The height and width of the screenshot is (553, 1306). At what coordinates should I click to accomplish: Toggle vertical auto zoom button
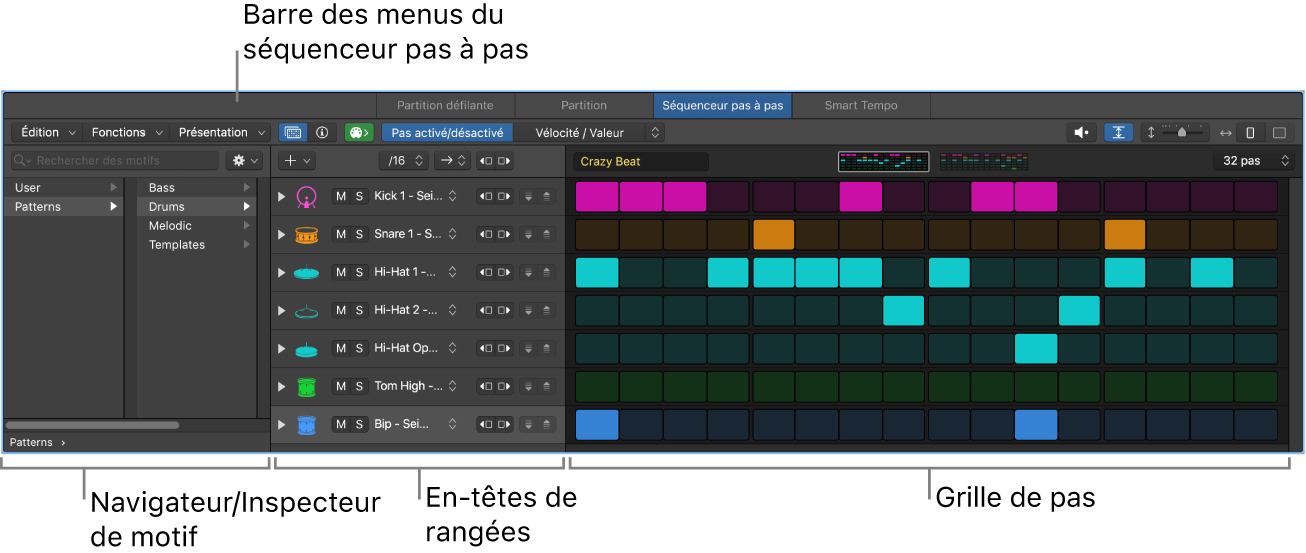click(x=1119, y=132)
